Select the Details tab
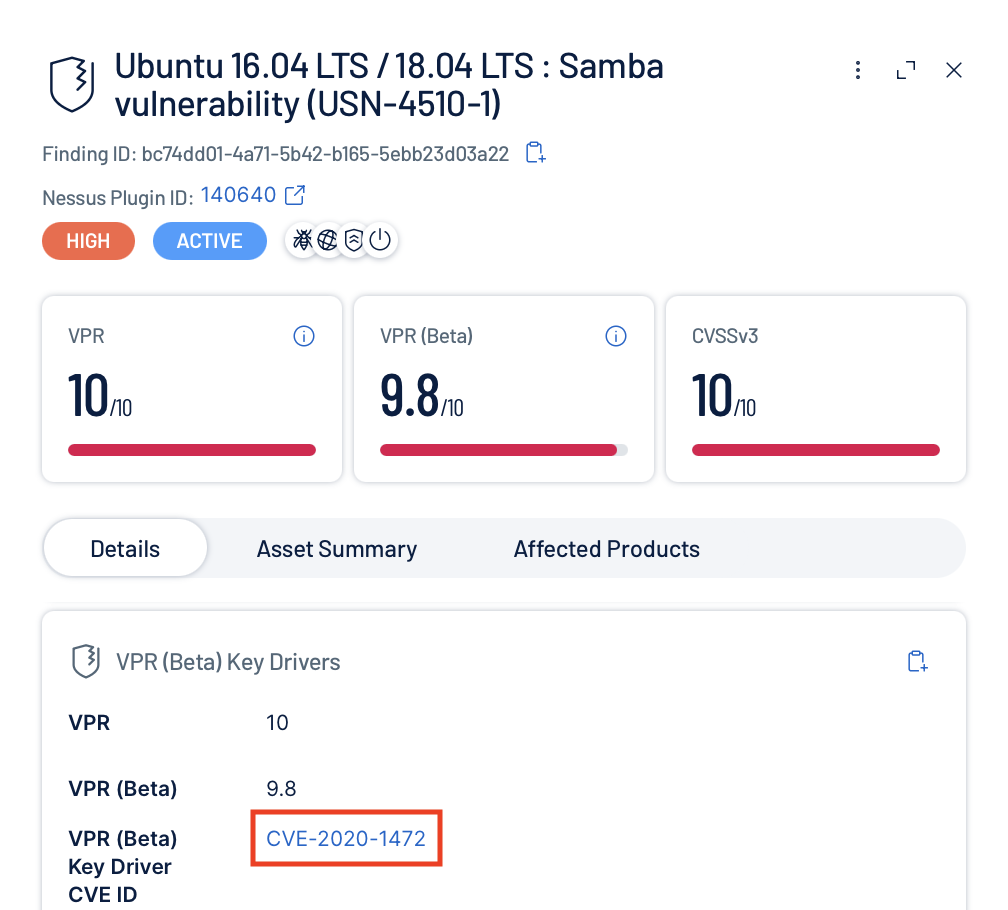Screen dimensions: 1008x910 coord(125,549)
